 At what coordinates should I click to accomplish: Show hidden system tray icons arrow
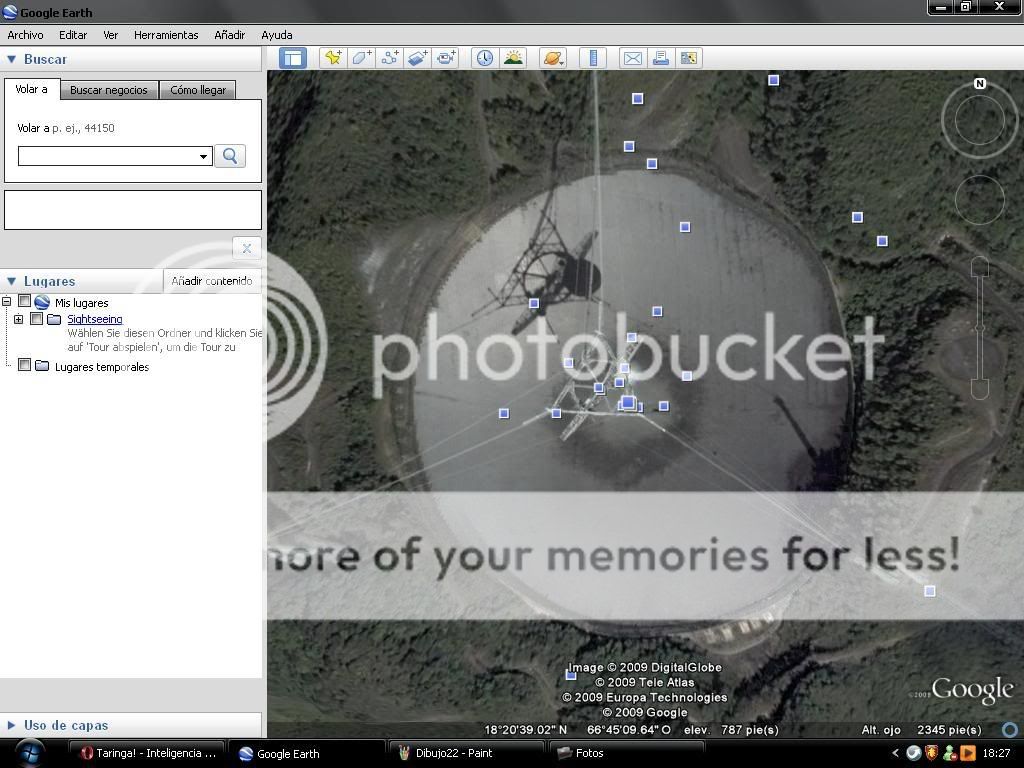895,754
